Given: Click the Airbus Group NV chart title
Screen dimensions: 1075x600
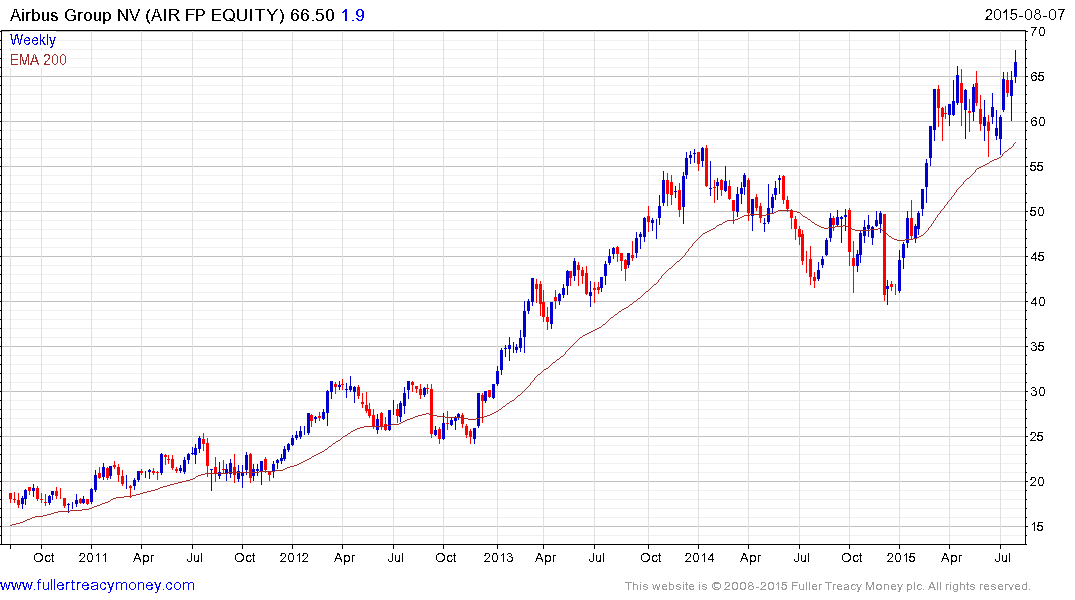Looking at the screenshot, I should (147, 15).
